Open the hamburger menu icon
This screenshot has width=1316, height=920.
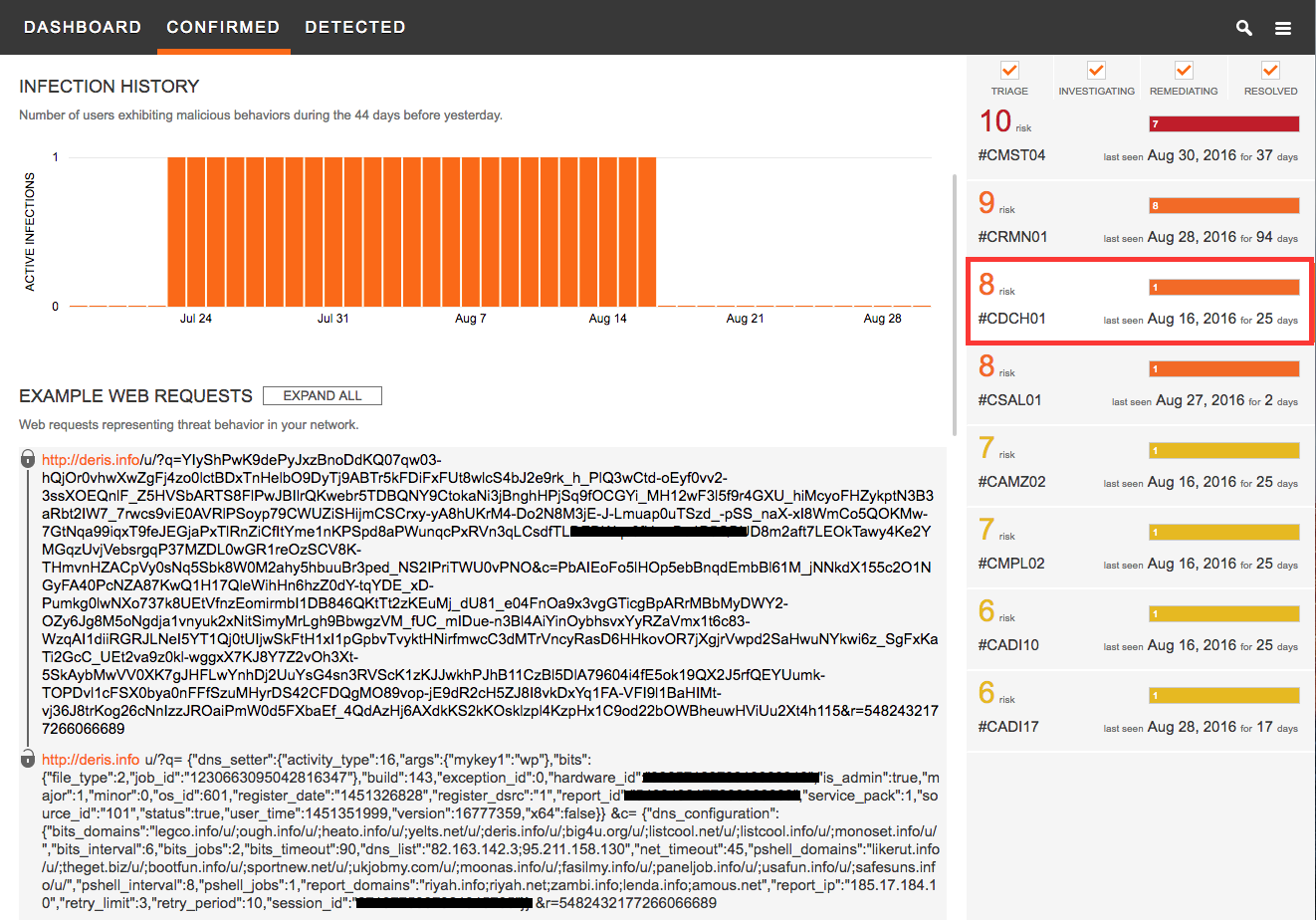(x=1283, y=28)
